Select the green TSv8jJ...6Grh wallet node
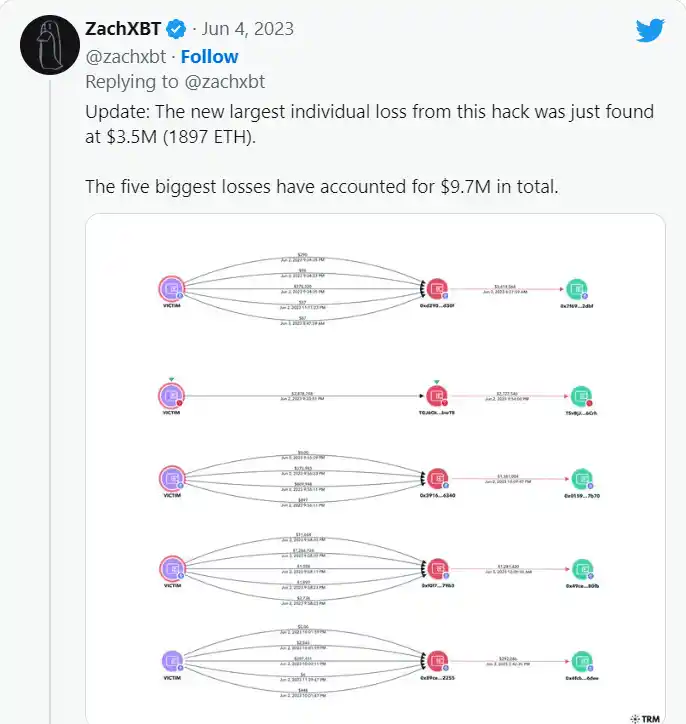The width and height of the screenshot is (686, 724). (x=580, y=395)
